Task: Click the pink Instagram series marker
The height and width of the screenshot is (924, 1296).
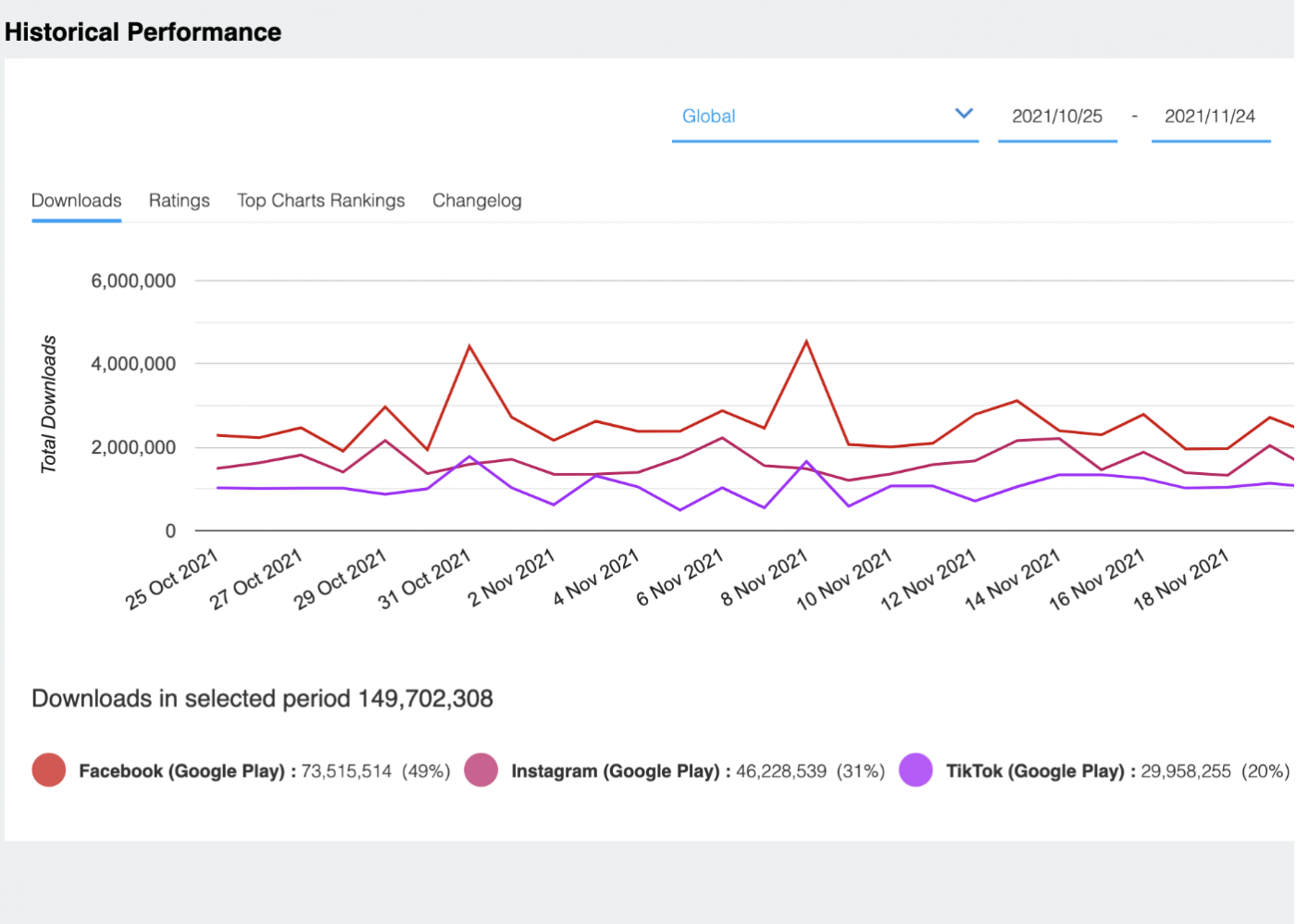Action: click(481, 769)
